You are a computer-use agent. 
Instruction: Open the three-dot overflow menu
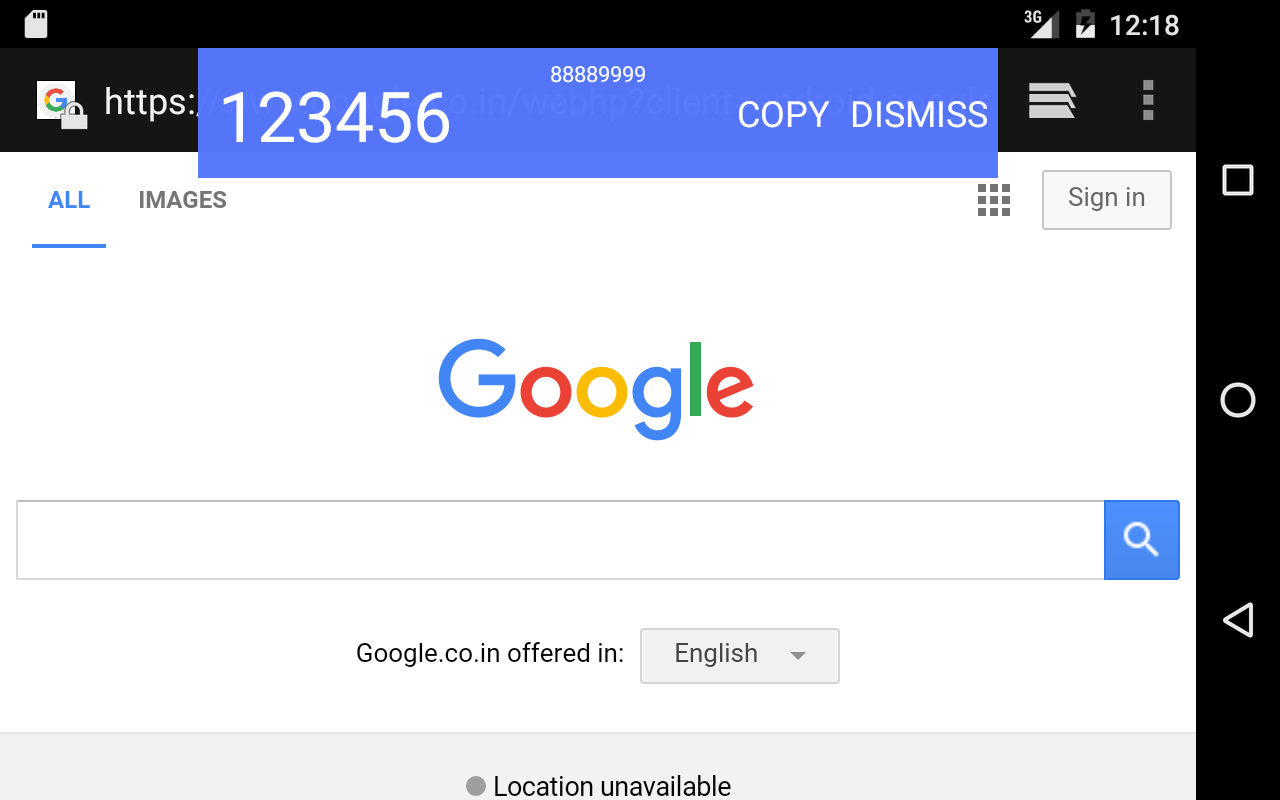[1148, 100]
